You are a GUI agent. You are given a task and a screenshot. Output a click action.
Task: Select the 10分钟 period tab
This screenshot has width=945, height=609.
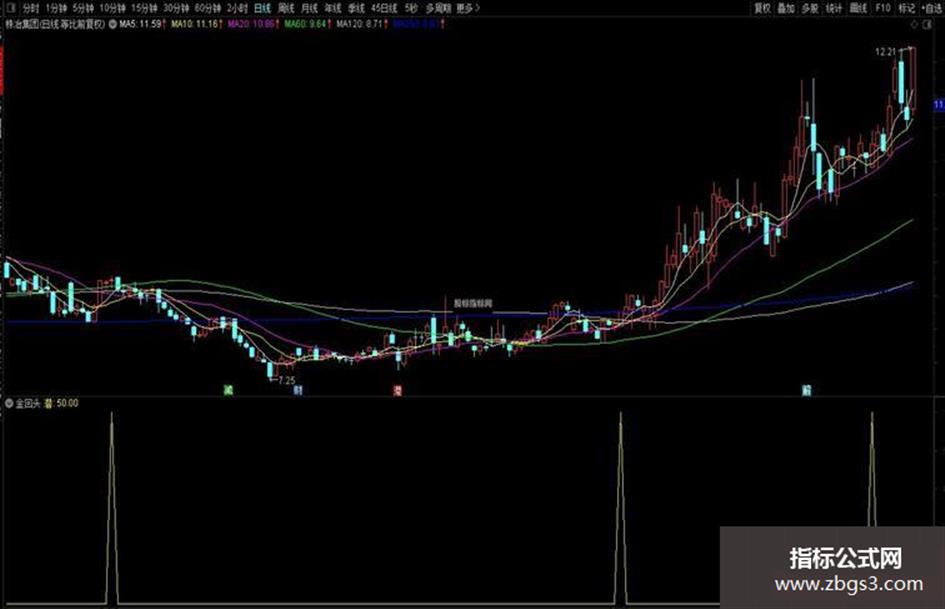[112, 8]
